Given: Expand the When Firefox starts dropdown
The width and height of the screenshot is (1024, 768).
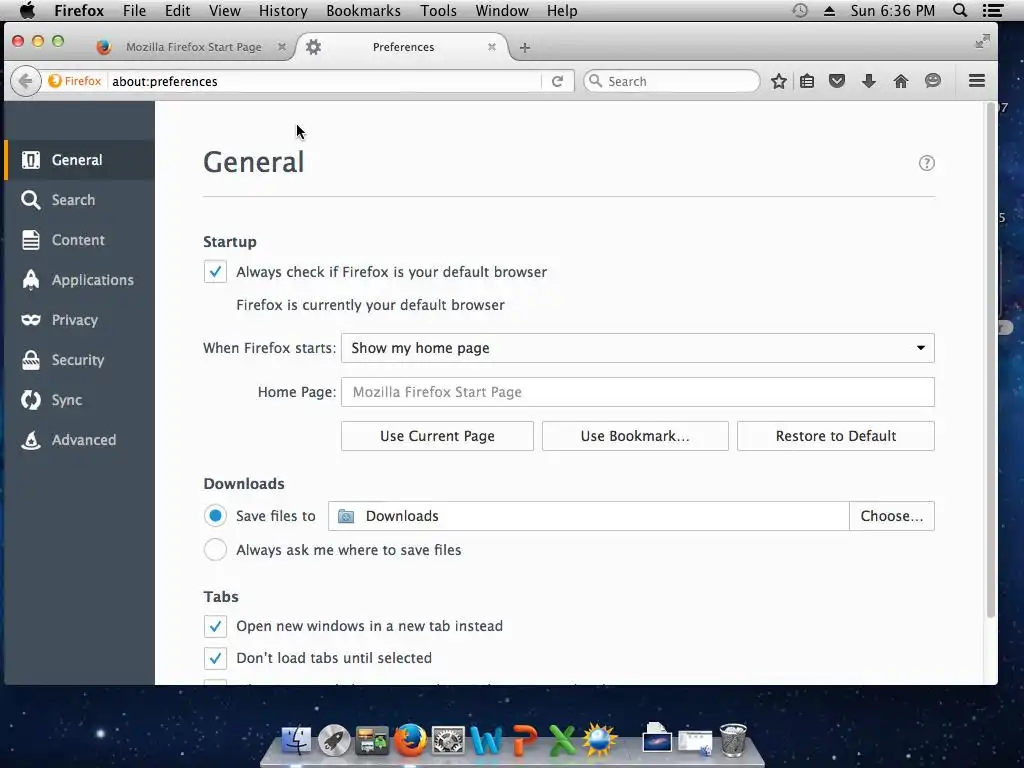Looking at the screenshot, I should tap(637, 348).
